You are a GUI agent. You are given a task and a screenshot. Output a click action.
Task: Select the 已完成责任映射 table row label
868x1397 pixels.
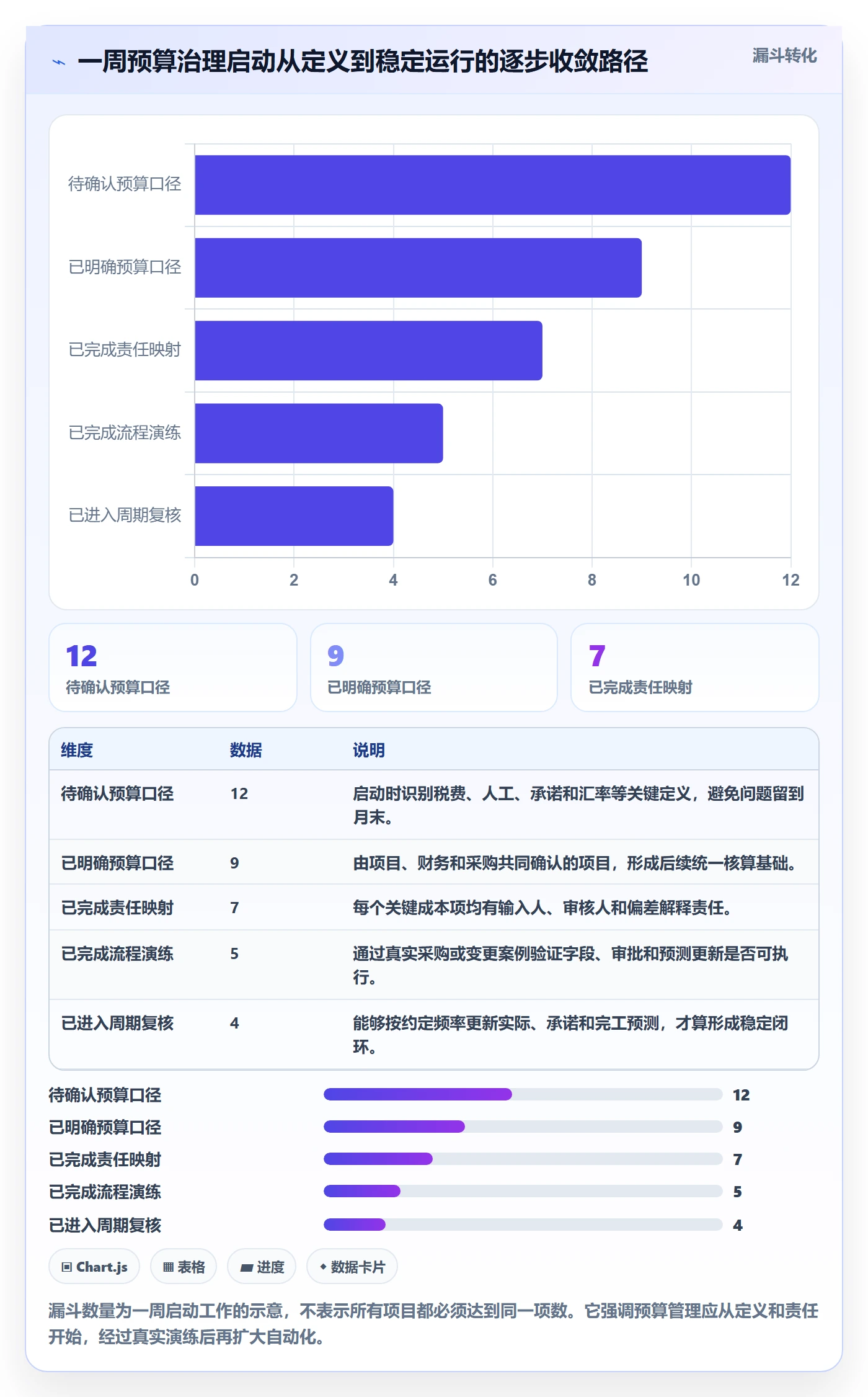tap(117, 908)
